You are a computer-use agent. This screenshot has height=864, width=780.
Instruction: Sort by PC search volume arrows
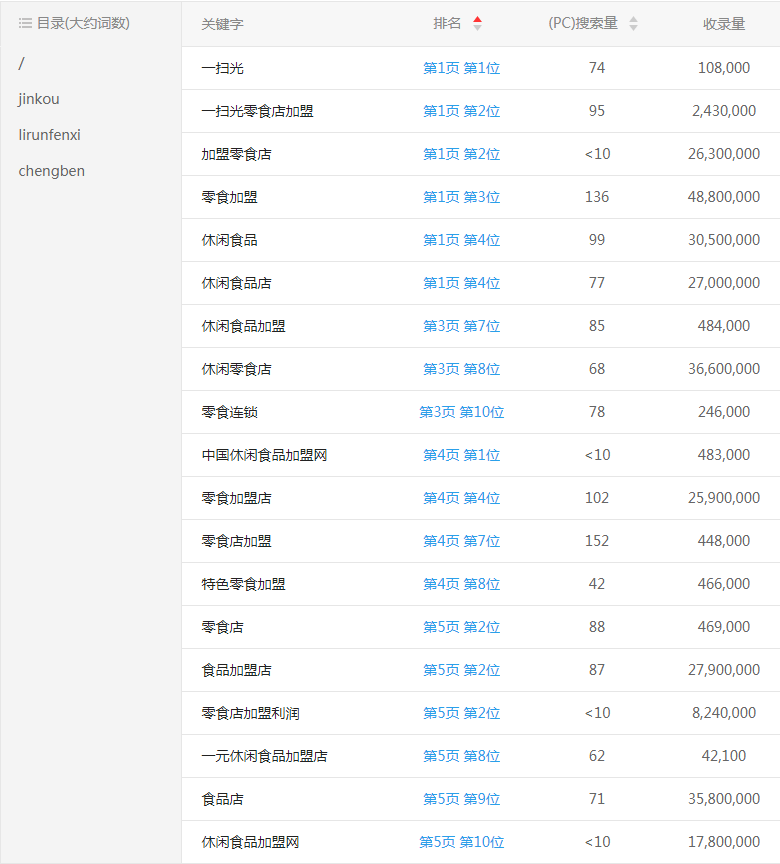[633, 24]
